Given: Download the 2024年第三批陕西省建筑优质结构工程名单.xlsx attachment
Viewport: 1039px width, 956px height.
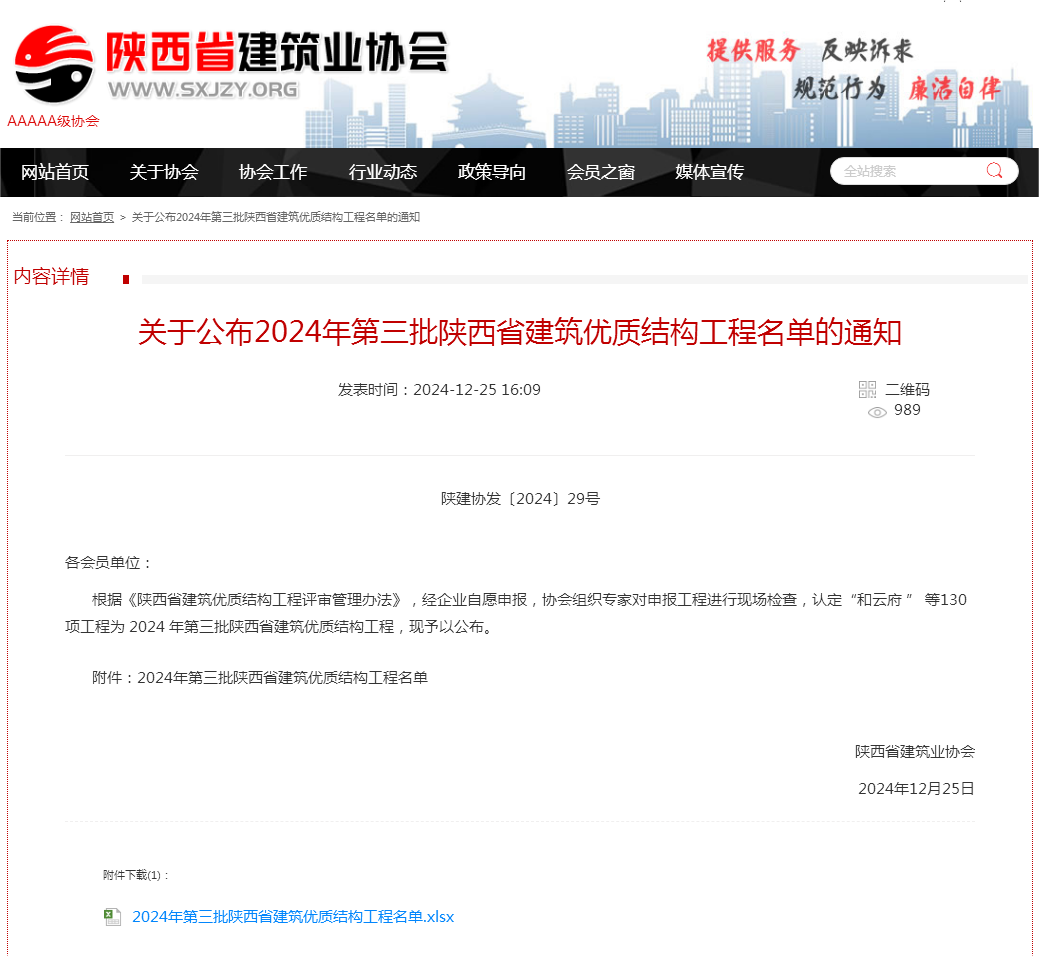Looking at the screenshot, I should [293, 917].
